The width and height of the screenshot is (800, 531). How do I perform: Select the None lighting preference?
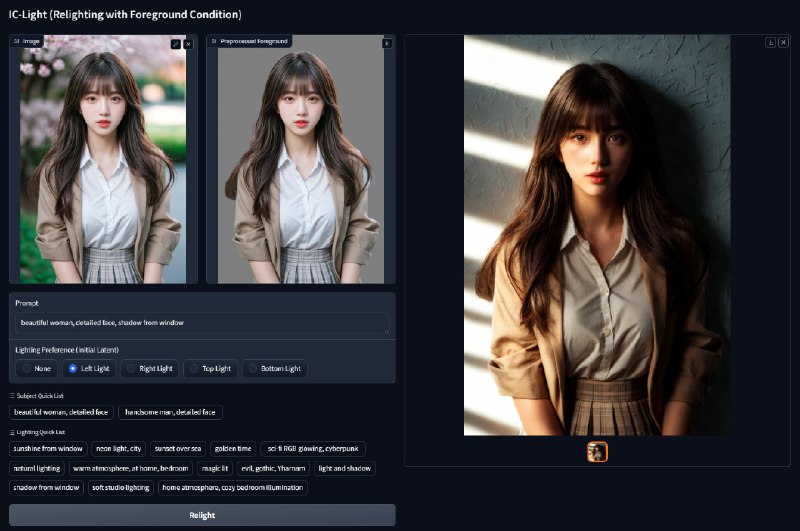[36, 368]
